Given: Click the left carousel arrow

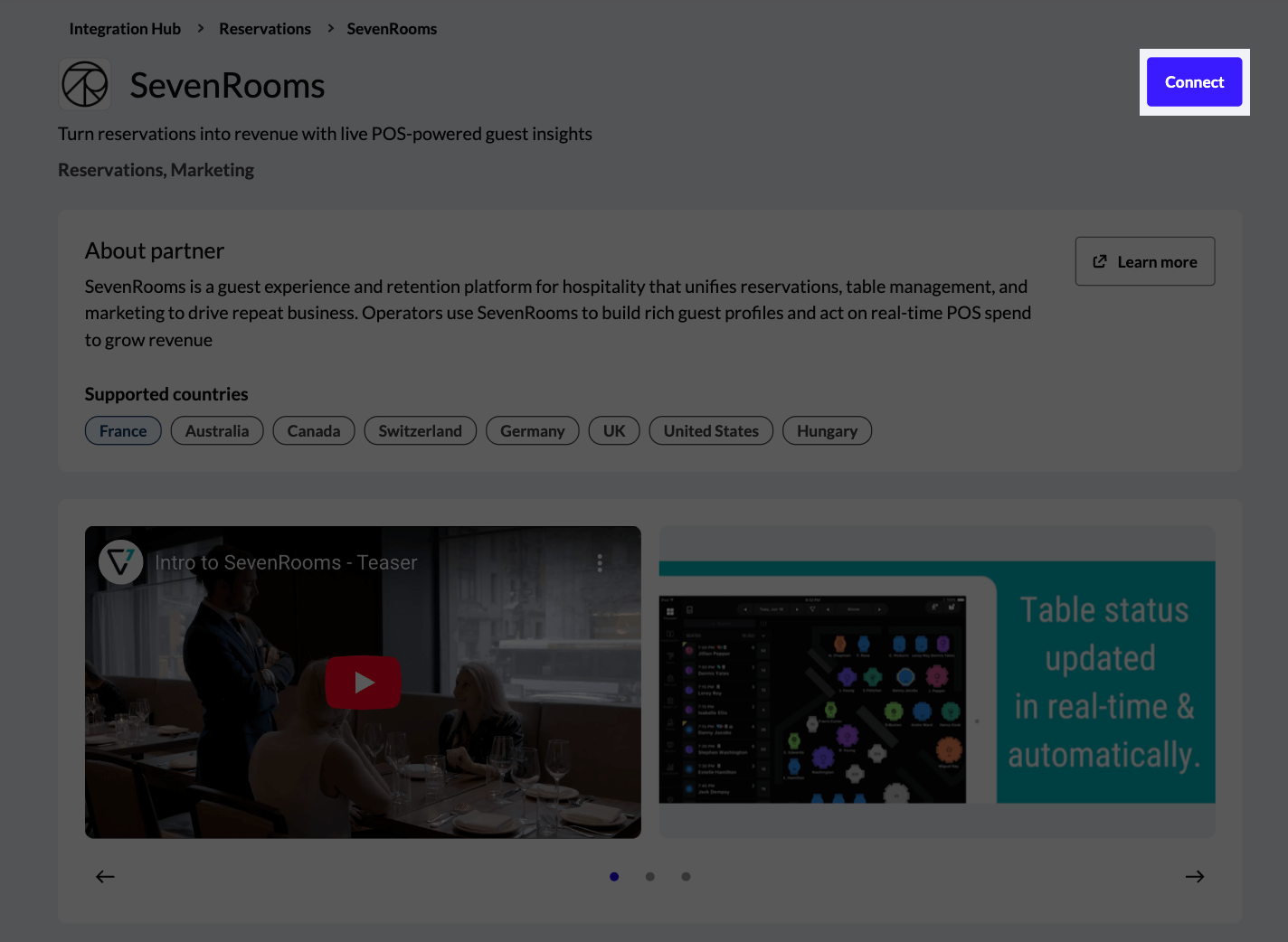Looking at the screenshot, I should [x=105, y=876].
